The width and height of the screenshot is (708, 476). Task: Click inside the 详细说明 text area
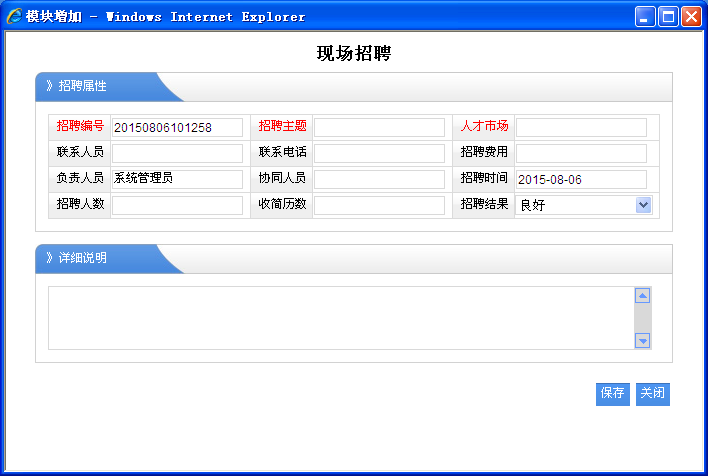pos(340,318)
